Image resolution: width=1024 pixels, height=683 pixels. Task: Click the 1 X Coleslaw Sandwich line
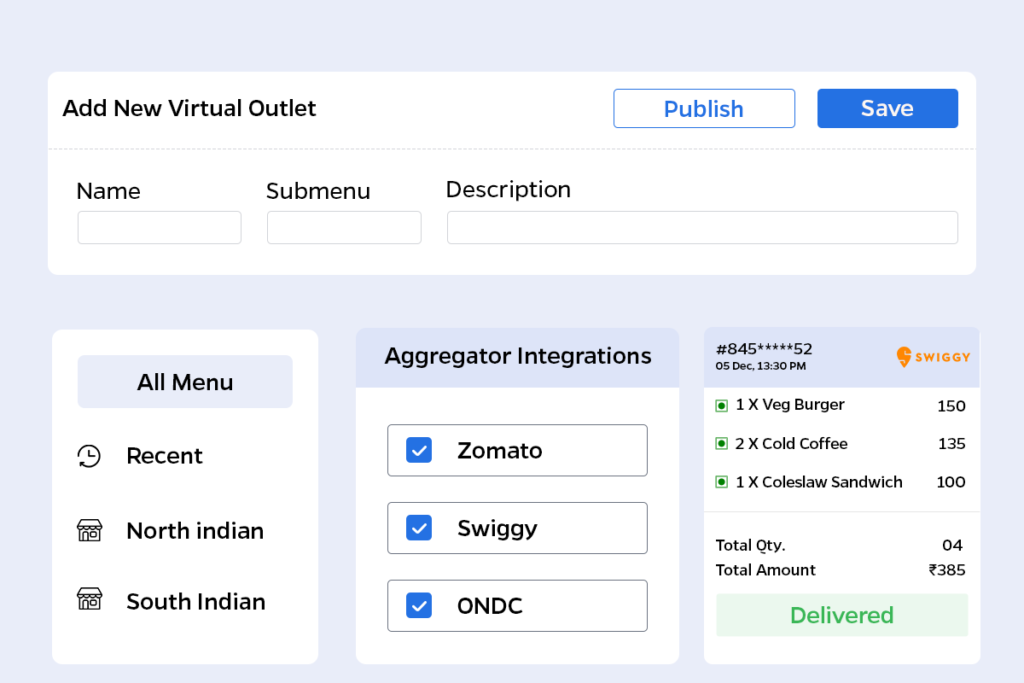click(x=819, y=483)
